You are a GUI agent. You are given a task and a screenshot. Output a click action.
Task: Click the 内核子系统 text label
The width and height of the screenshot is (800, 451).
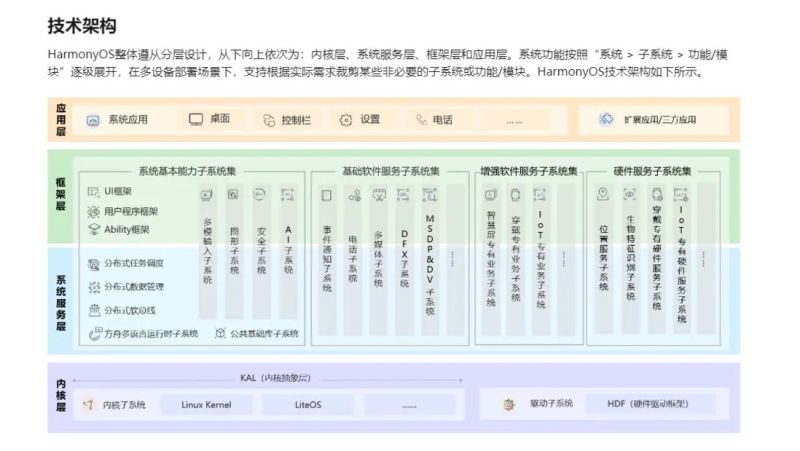[x=124, y=405]
